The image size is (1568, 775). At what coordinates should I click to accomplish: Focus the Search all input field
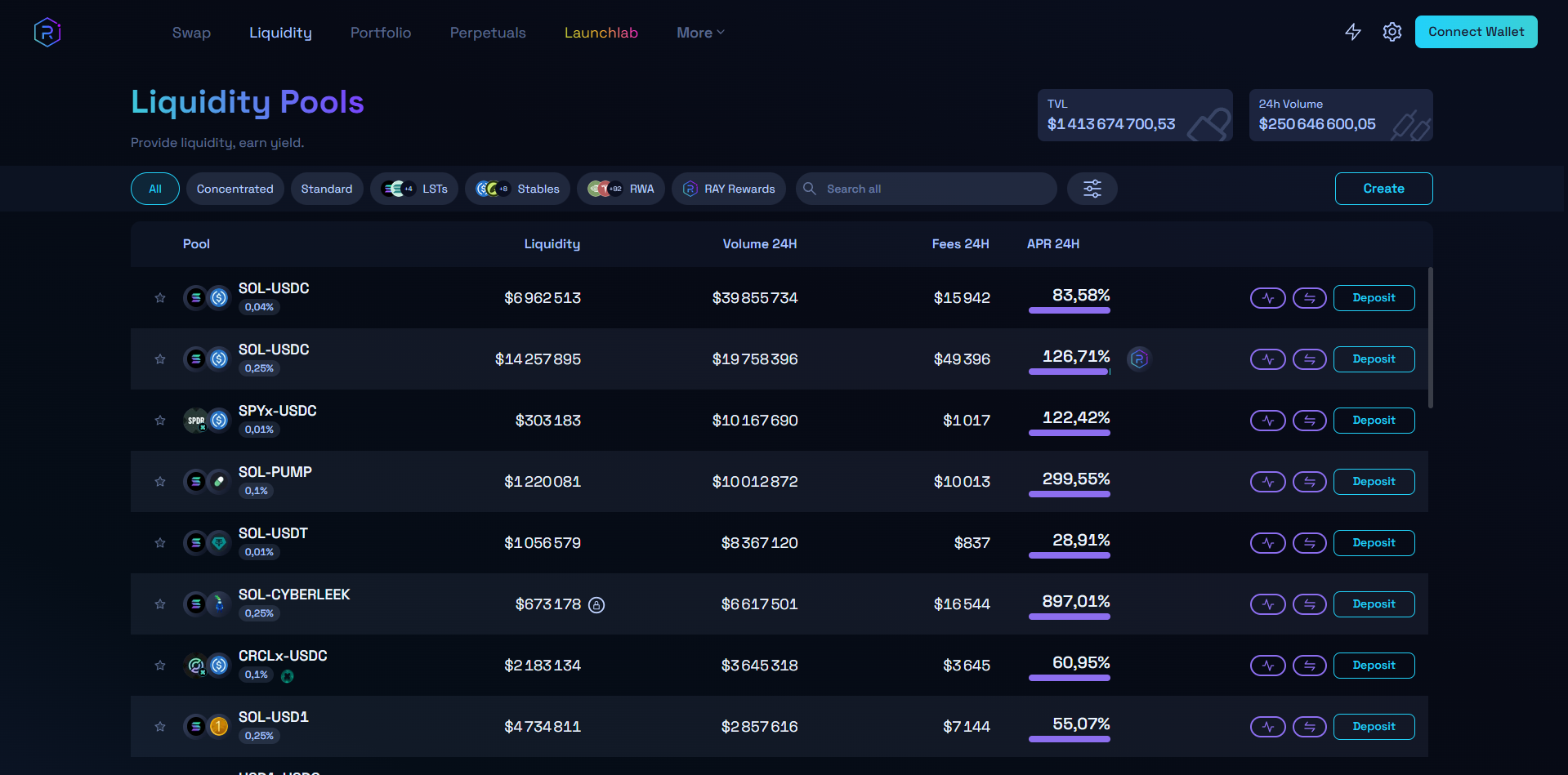927,189
